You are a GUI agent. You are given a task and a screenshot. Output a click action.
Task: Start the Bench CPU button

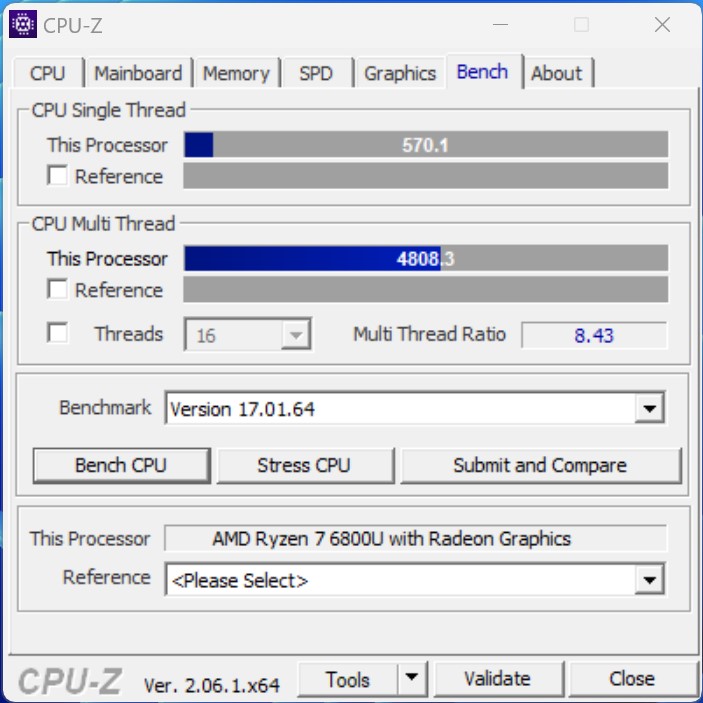[x=122, y=465]
